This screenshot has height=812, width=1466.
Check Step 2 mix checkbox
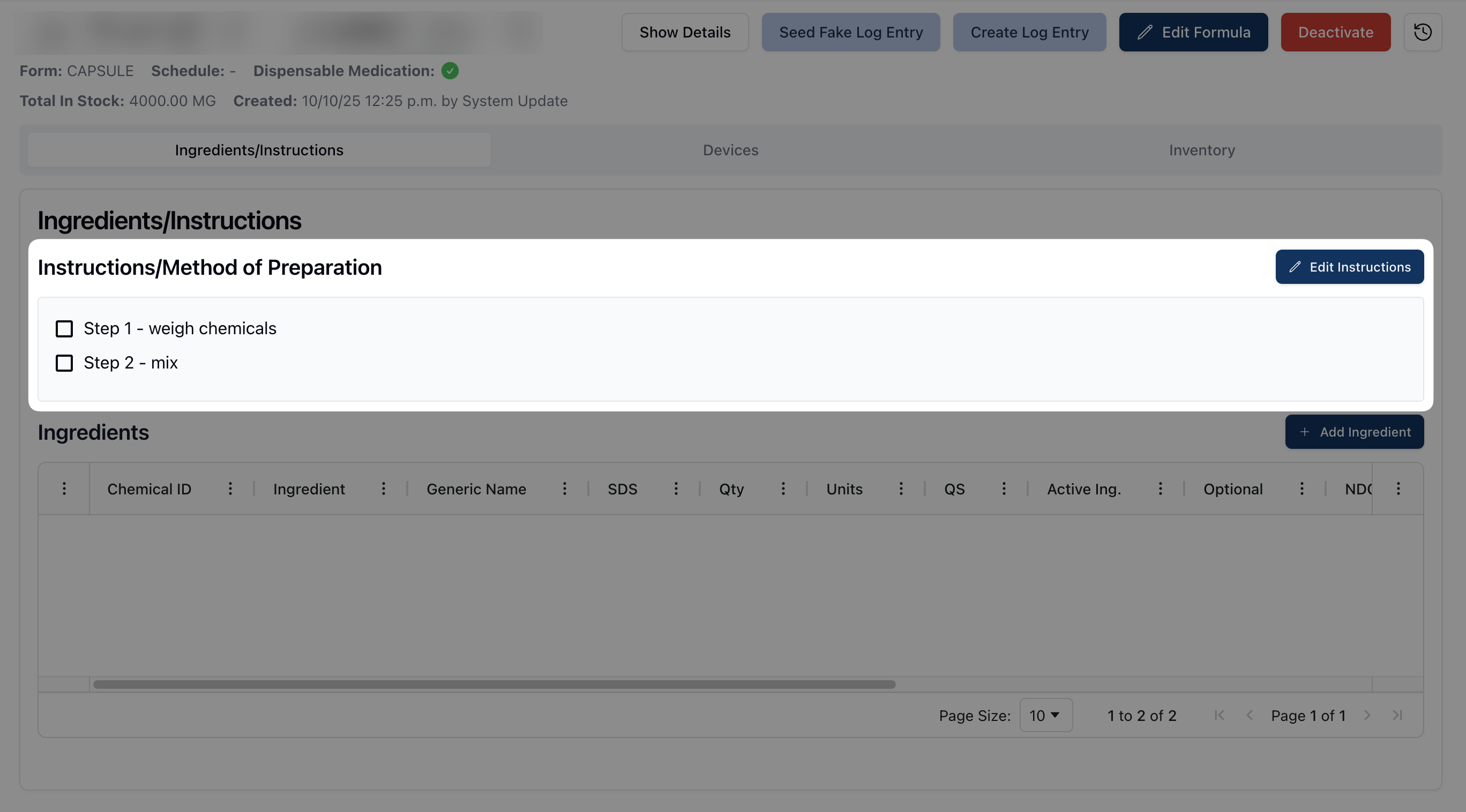click(x=64, y=363)
